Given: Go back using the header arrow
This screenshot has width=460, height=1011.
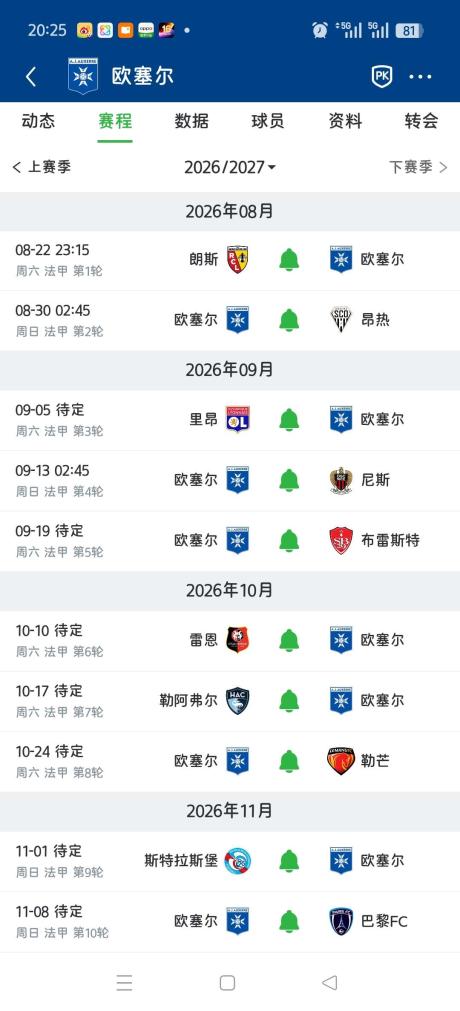Looking at the screenshot, I should pyautogui.click(x=30, y=77).
